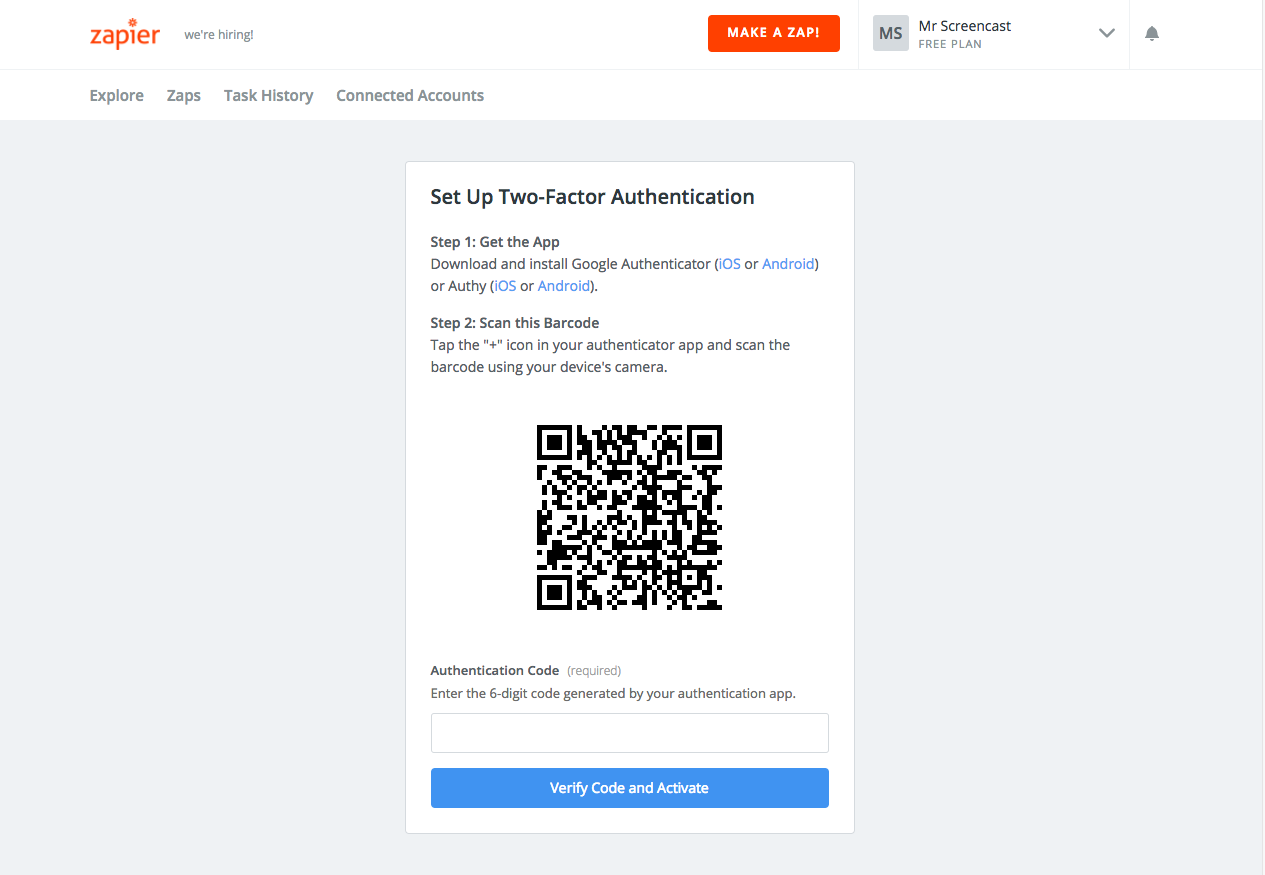The width and height of the screenshot is (1265, 875).
Task: Click the QR barcode image
Action: tap(629, 518)
